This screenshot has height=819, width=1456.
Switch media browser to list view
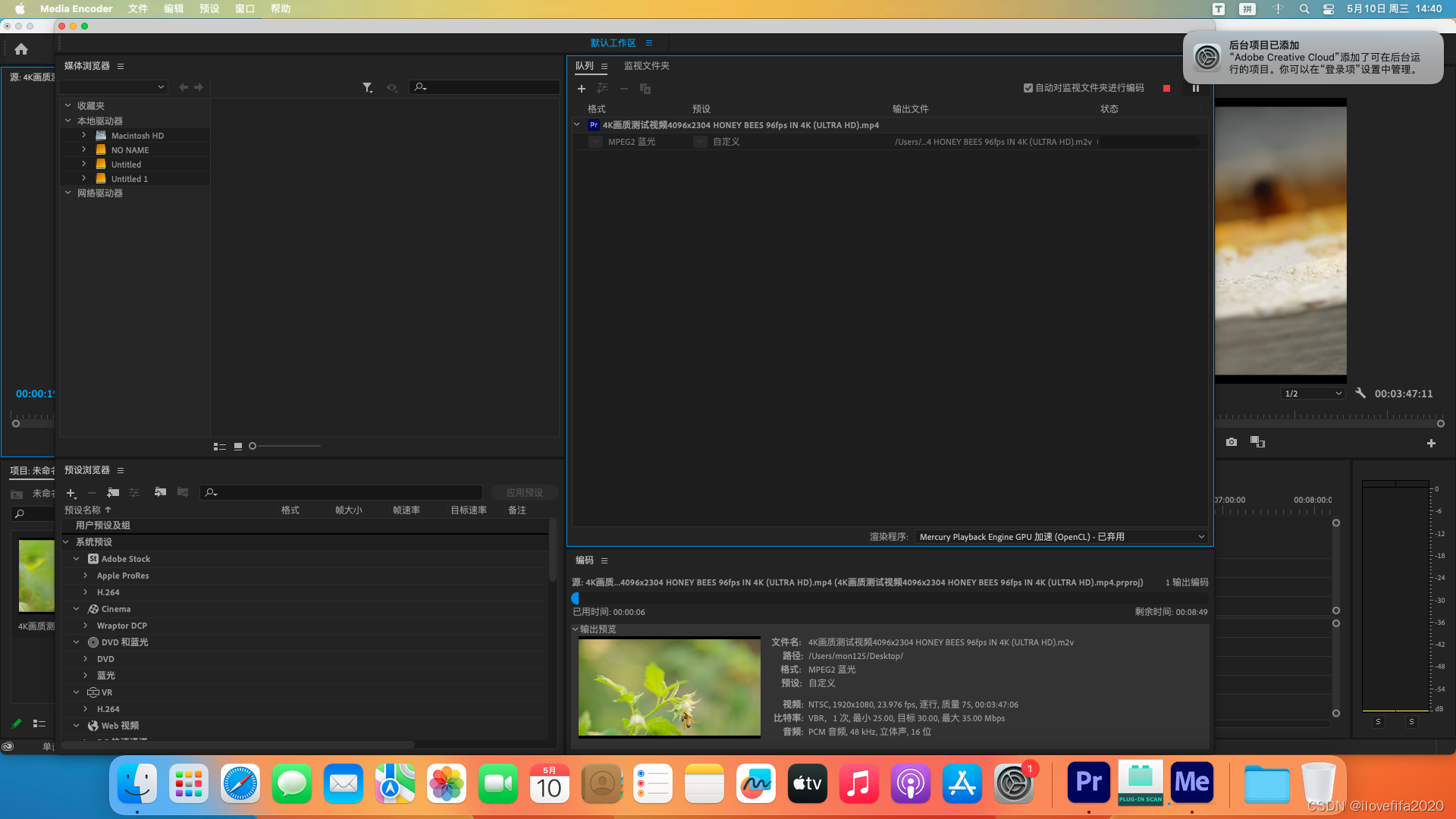tap(219, 447)
